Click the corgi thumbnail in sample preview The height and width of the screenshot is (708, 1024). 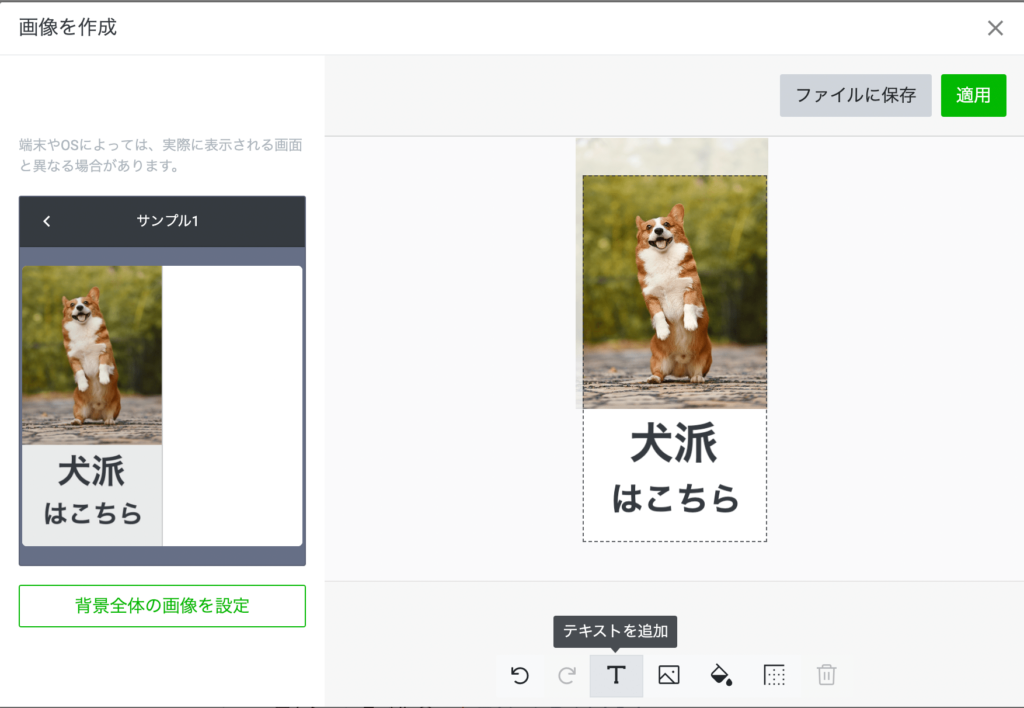92,355
